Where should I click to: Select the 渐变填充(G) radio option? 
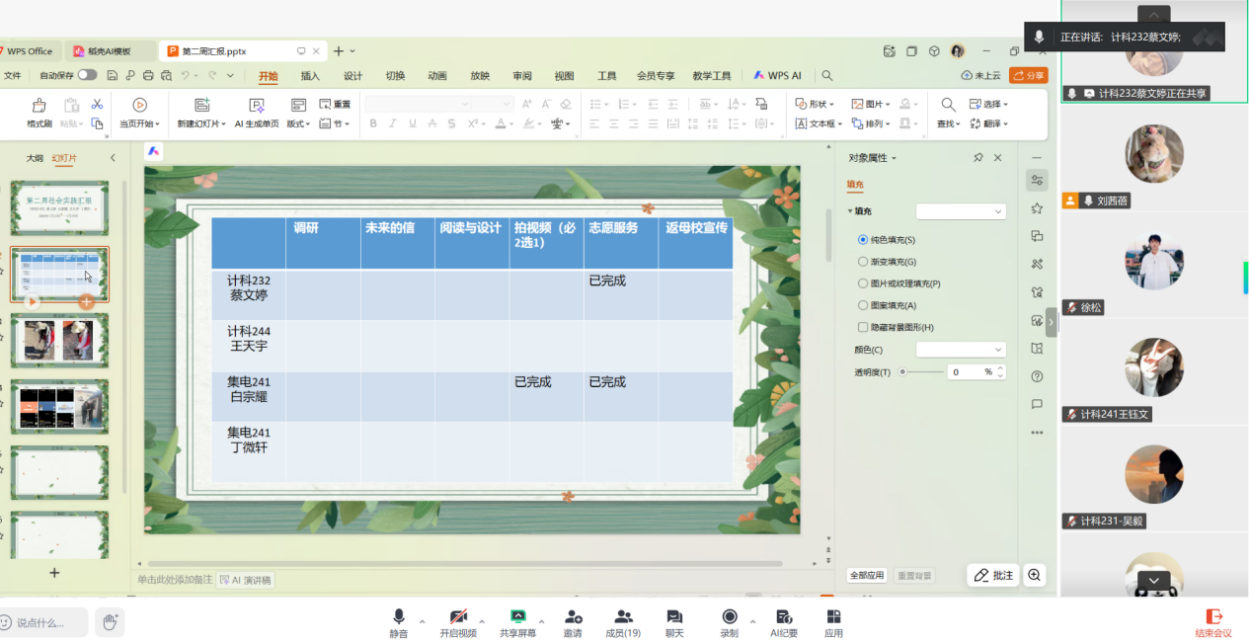click(x=863, y=262)
